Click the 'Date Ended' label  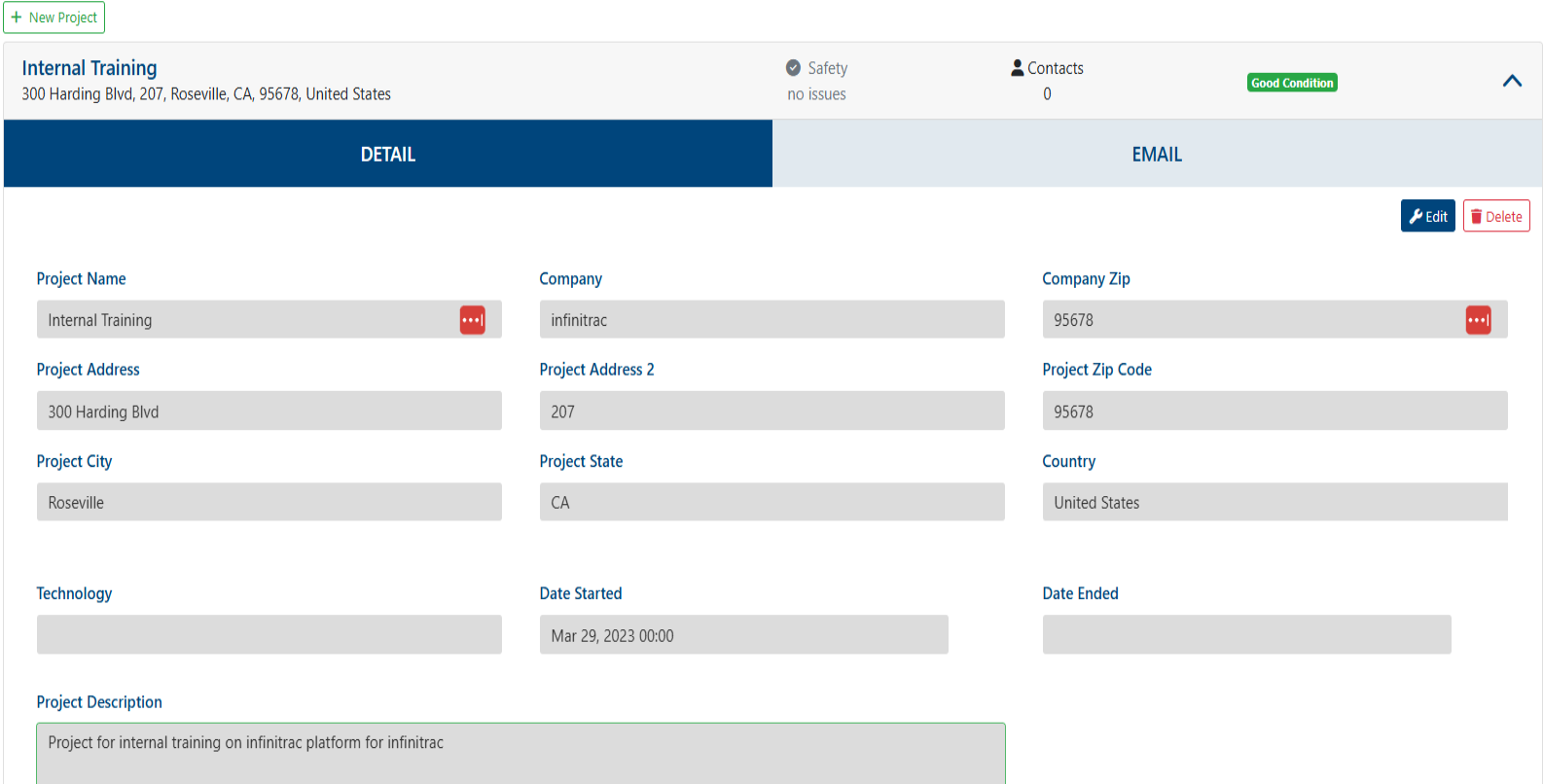tap(1081, 593)
